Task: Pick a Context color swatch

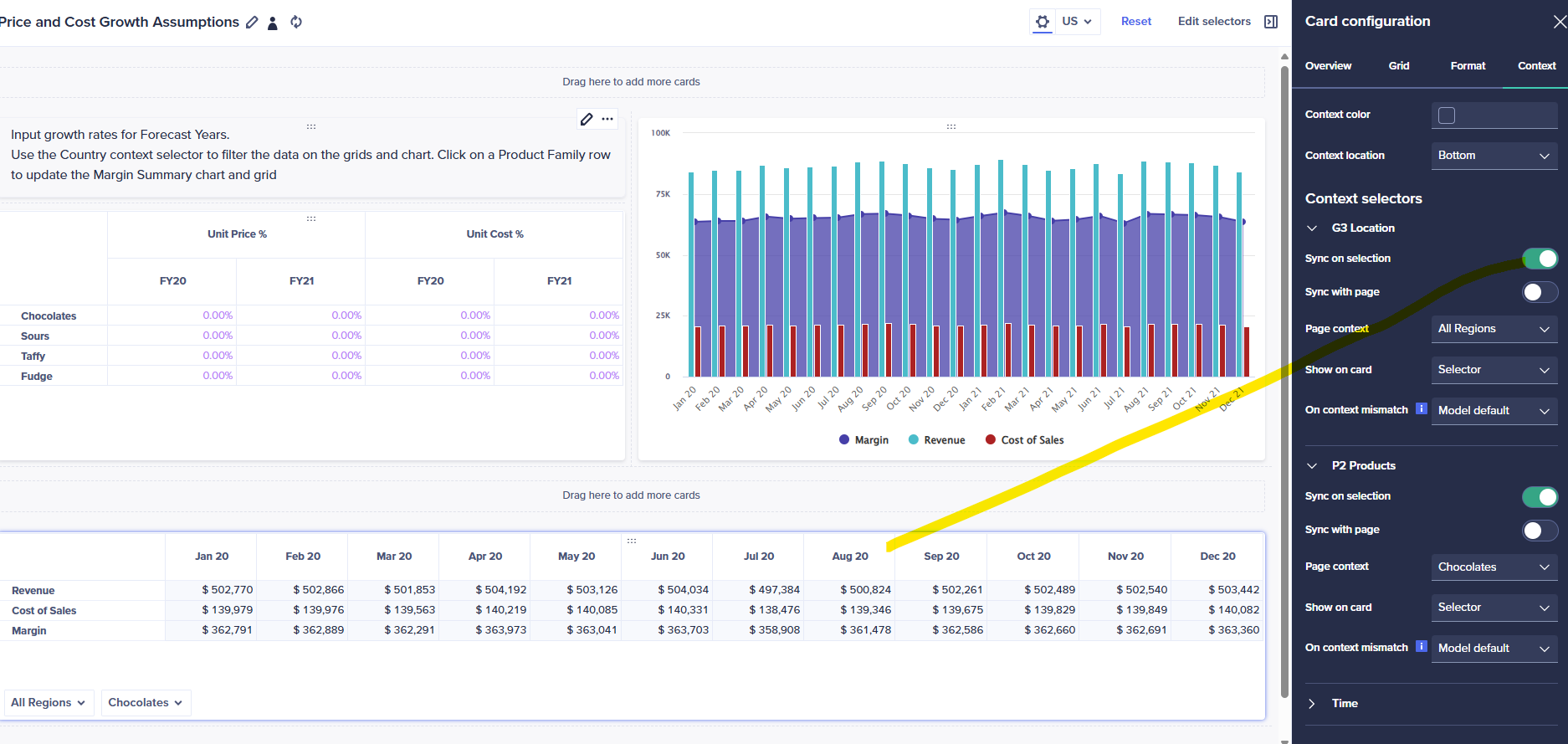Action: 1447,115
